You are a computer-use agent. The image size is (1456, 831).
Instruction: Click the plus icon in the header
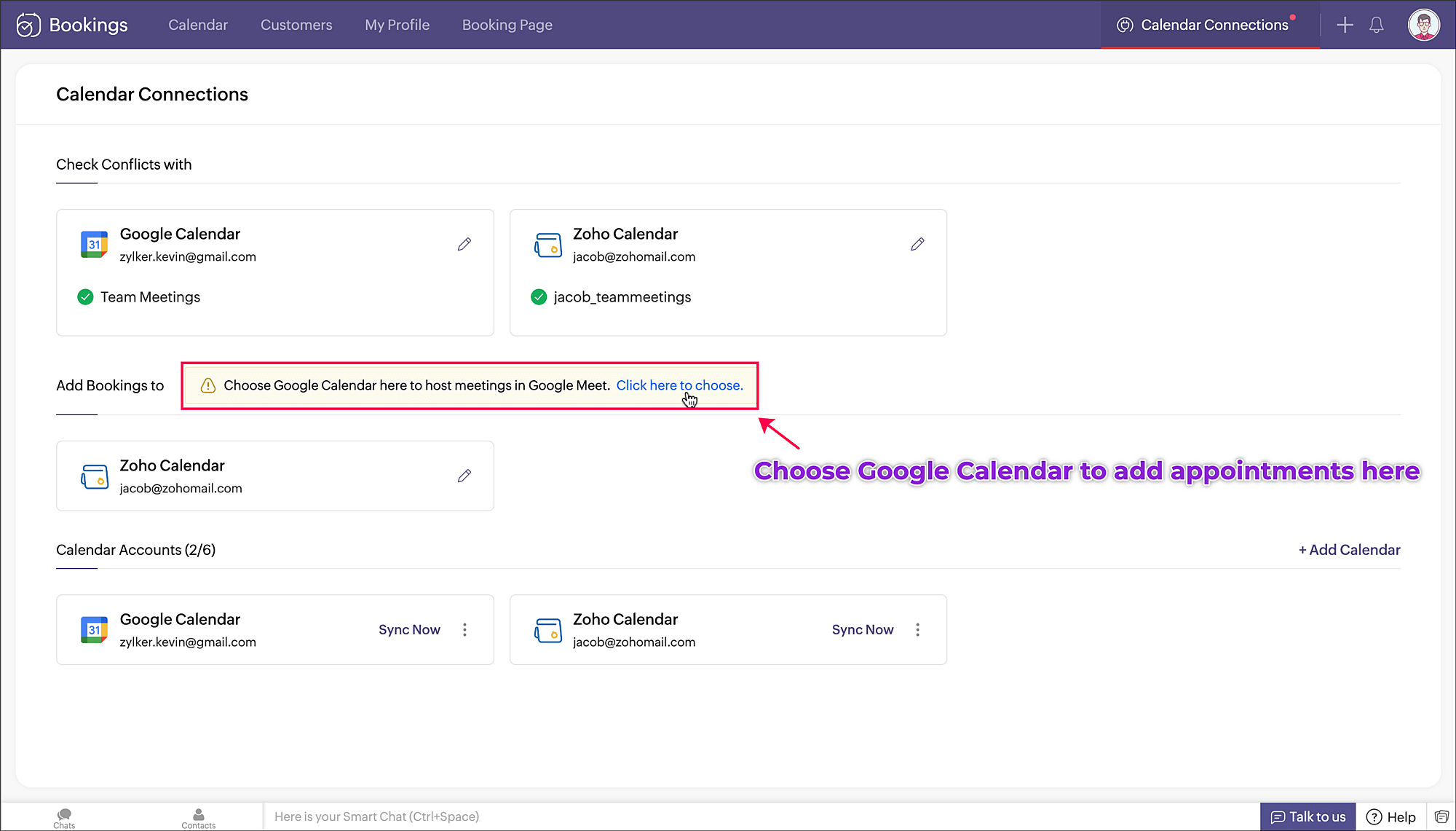pyautogui.click(x=1345, y=25)
